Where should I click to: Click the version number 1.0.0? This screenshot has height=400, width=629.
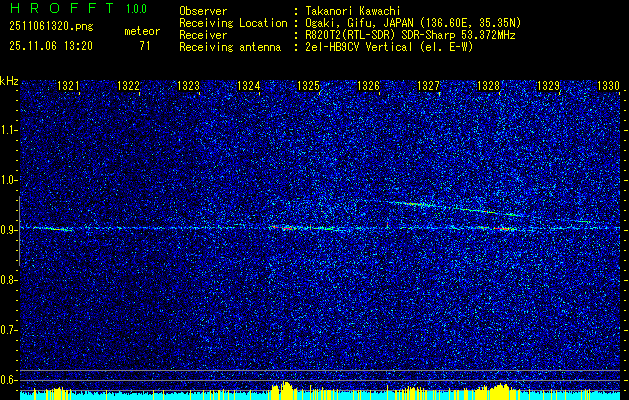pyautogui.click(x=136, y=9)
